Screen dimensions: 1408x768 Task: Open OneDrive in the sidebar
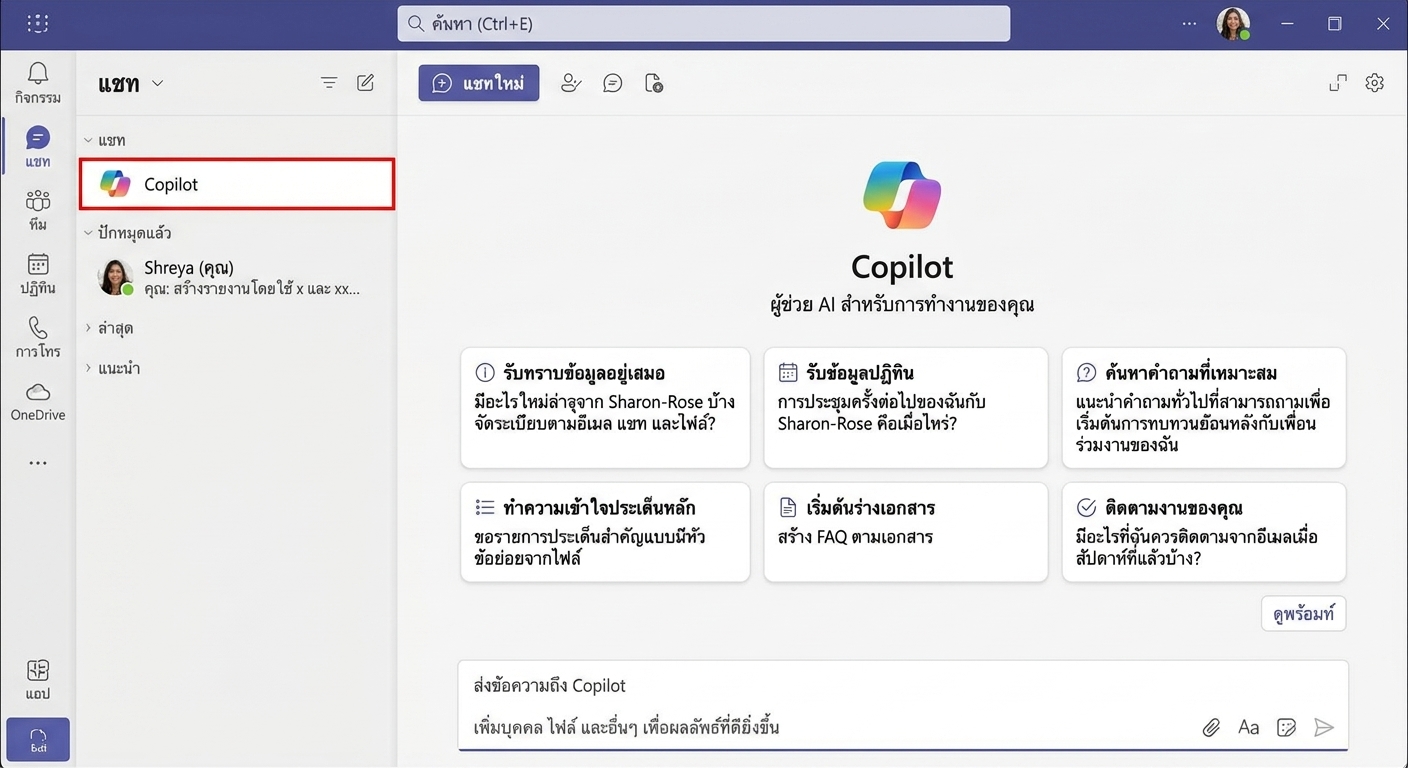pyautogui.click(x=38, y=400)
